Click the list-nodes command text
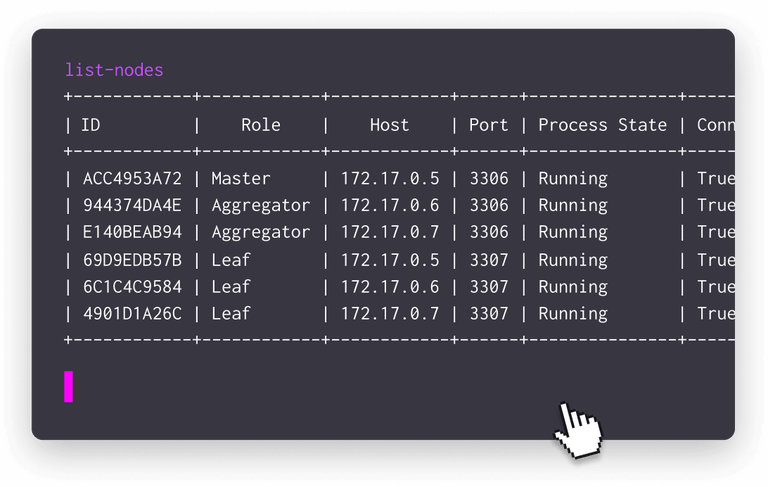The image size is (768, 487). (x=114, y=70)
